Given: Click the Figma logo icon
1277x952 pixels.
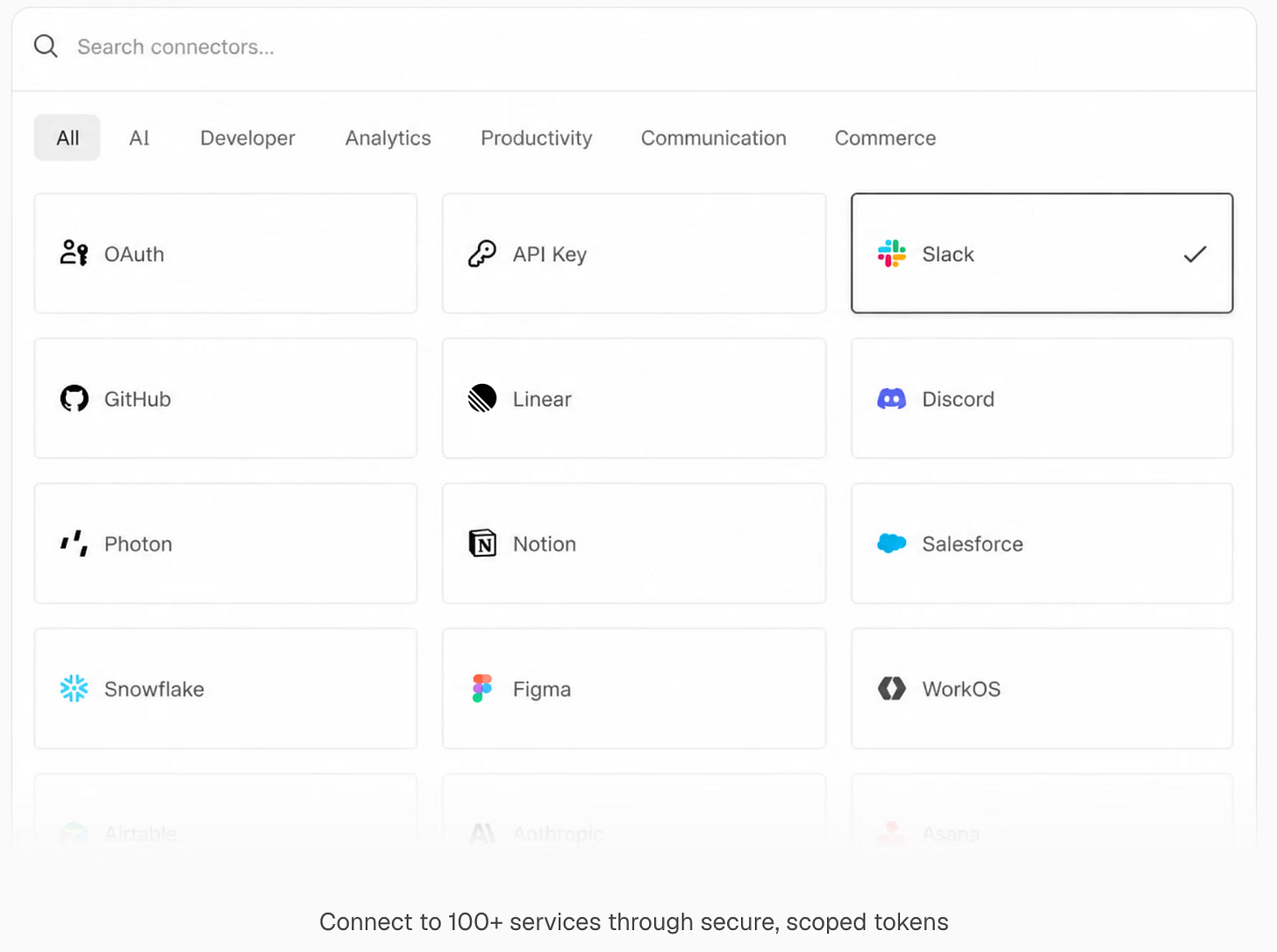Looking at the screenshot, I should click(x=482, y=688).
